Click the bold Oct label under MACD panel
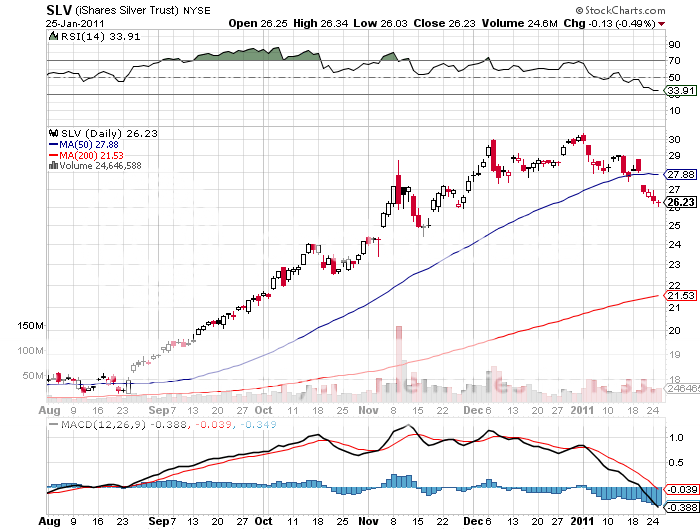Image resolution: width=700 pixels, height=530 pixels. point(263,521)
